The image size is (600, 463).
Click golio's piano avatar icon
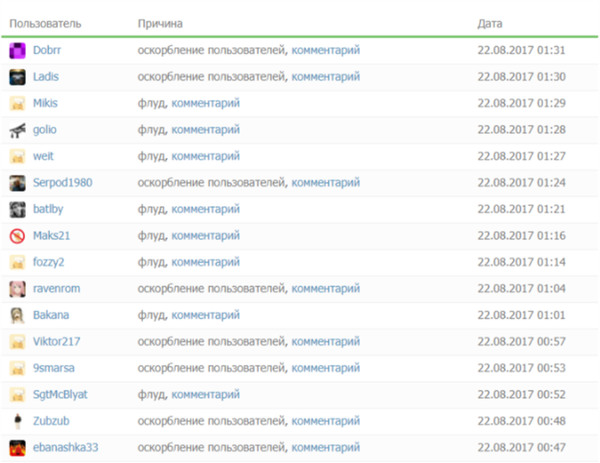click(x=17, y=130)
